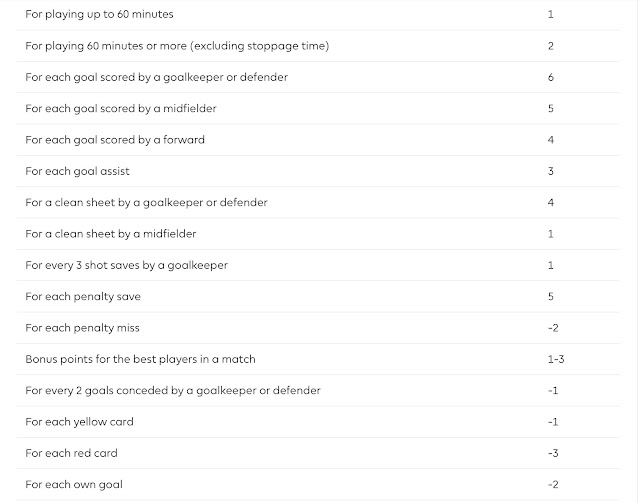Select 'For each penalty miss' text
Screen dimensions: 640x503
(82, 328)
